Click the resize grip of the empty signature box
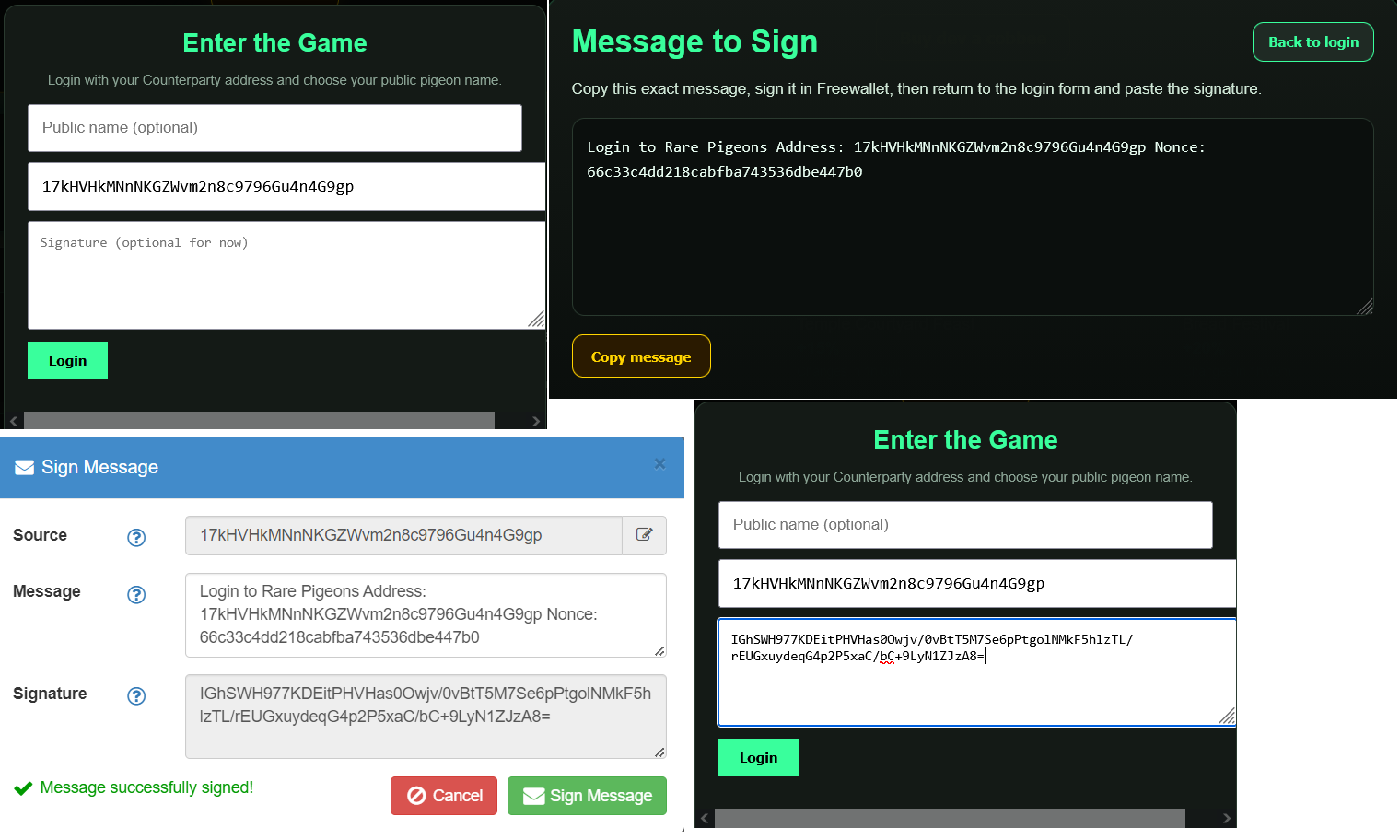 pyautogui.click(x=536, y=320)
